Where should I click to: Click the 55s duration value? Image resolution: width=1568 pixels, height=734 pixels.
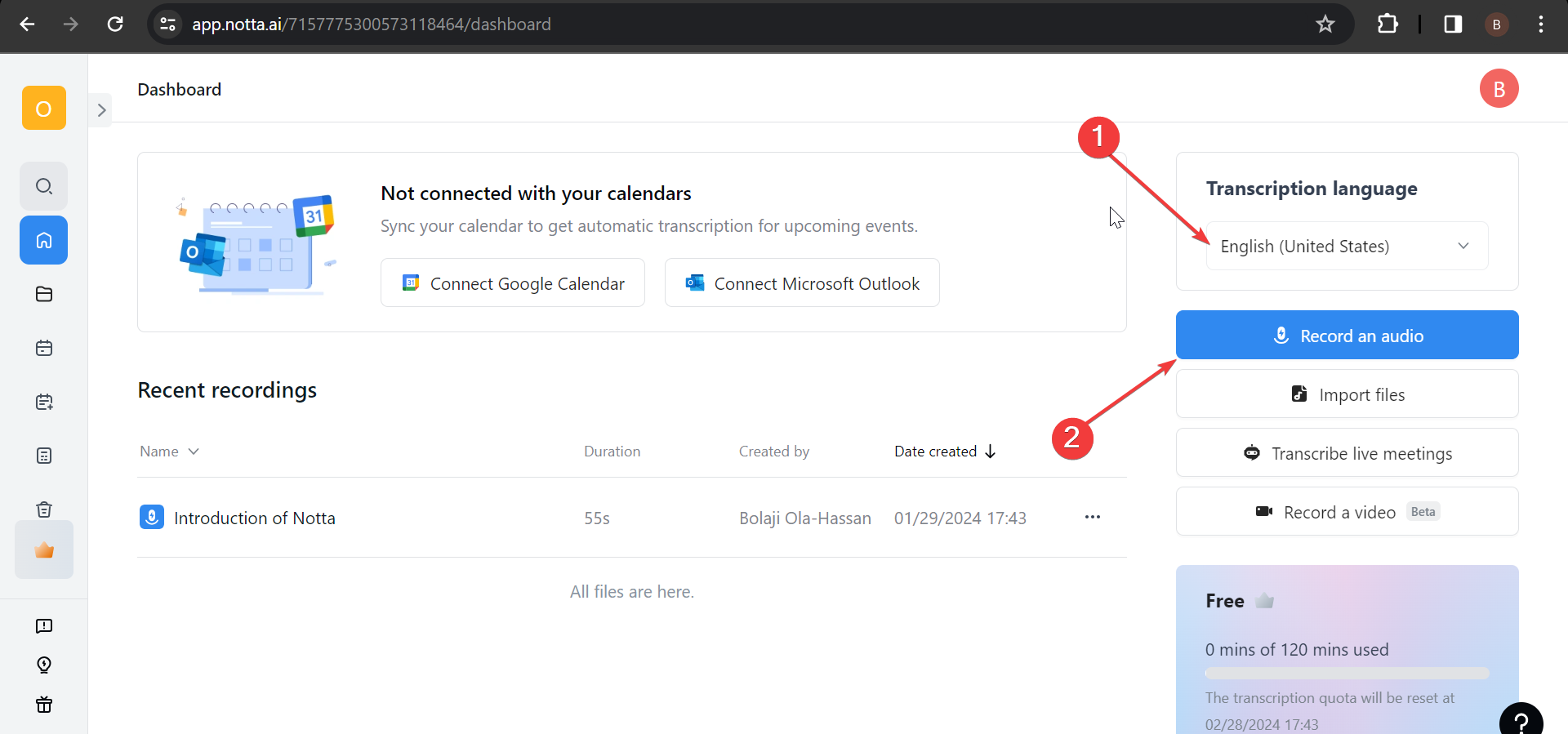(x=597, y=518)
